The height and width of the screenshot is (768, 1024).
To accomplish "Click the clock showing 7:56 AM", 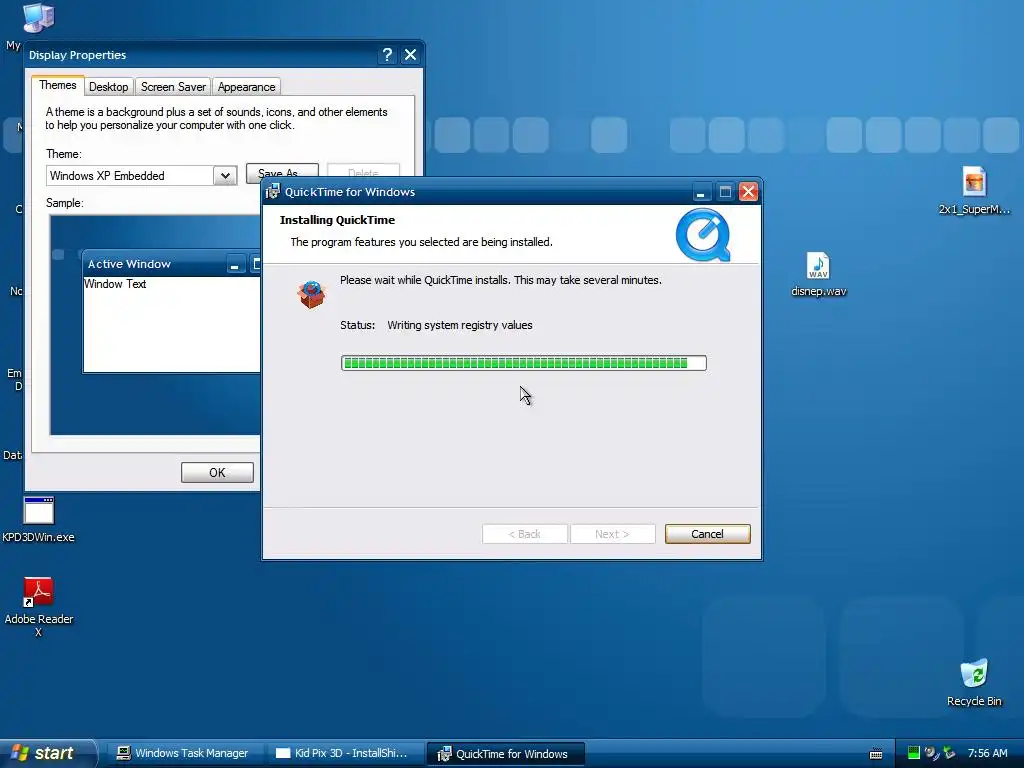I will click(987, 753).
